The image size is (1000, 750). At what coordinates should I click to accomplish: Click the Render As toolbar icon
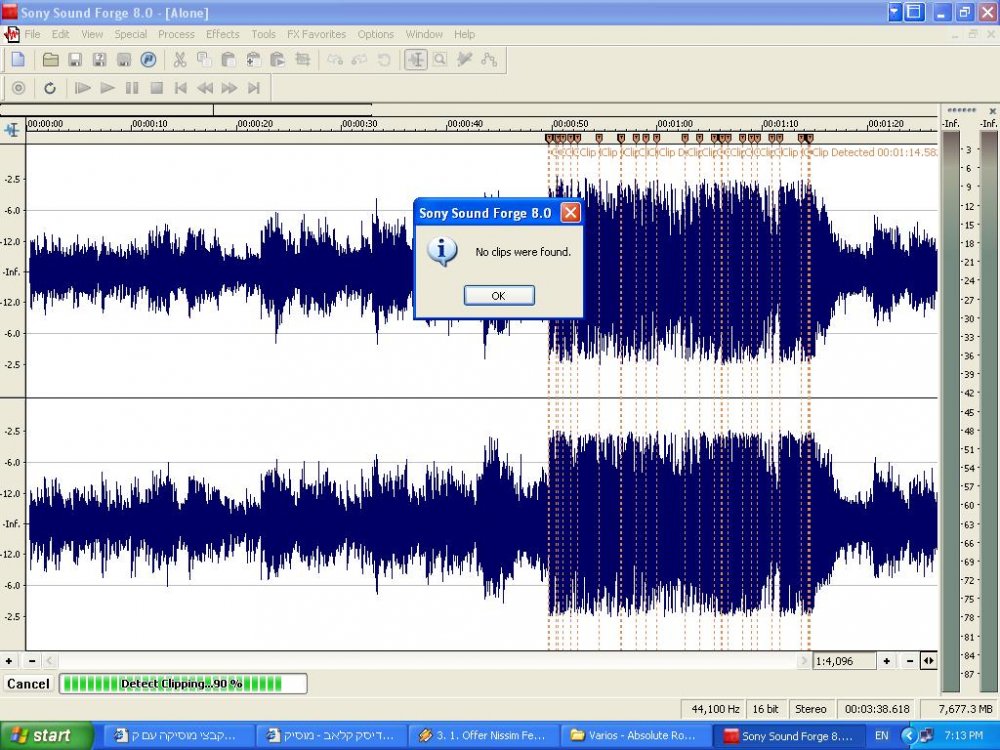click(124, 60)
